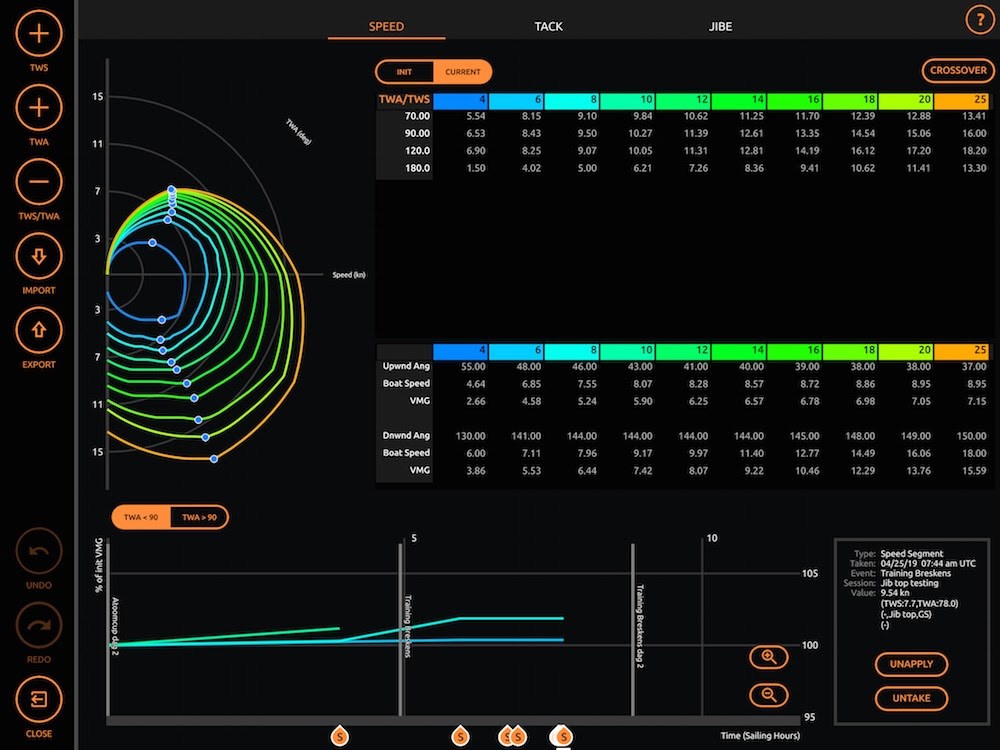Open the help question mark icon
1000x750 pixels.
(x=979, y=20)
